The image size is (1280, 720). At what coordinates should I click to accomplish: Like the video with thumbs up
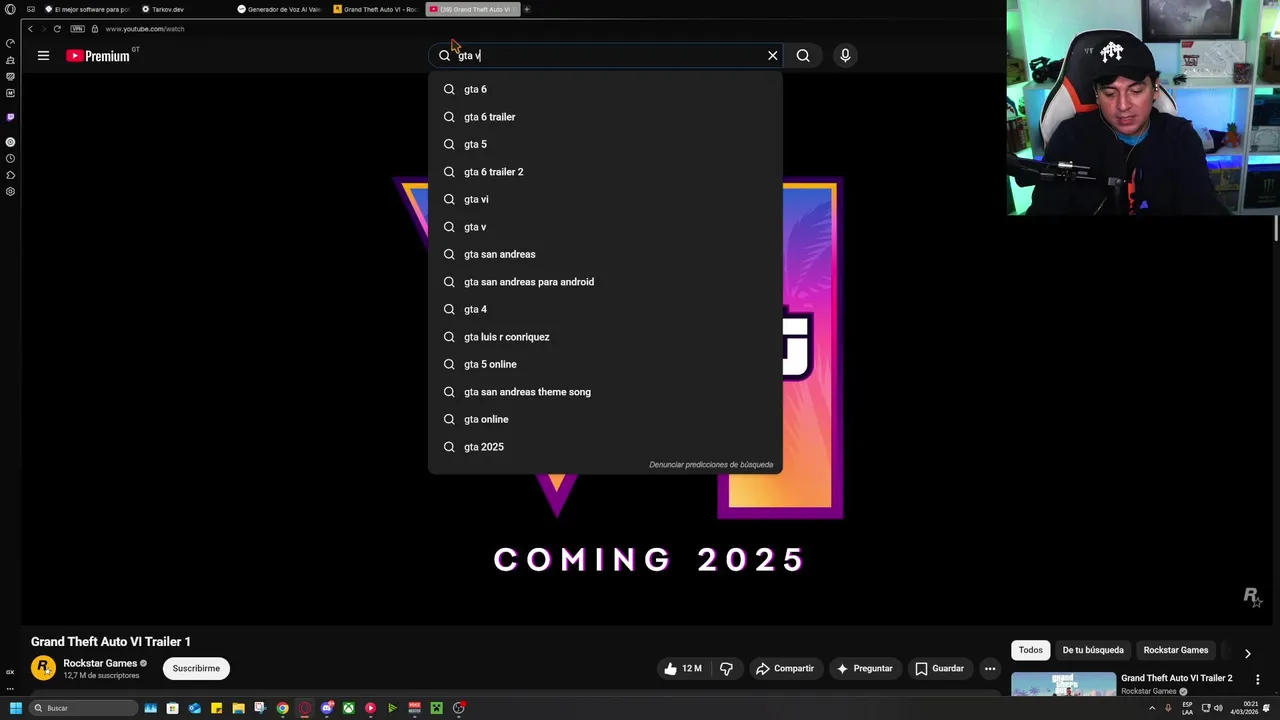[682, 668]
